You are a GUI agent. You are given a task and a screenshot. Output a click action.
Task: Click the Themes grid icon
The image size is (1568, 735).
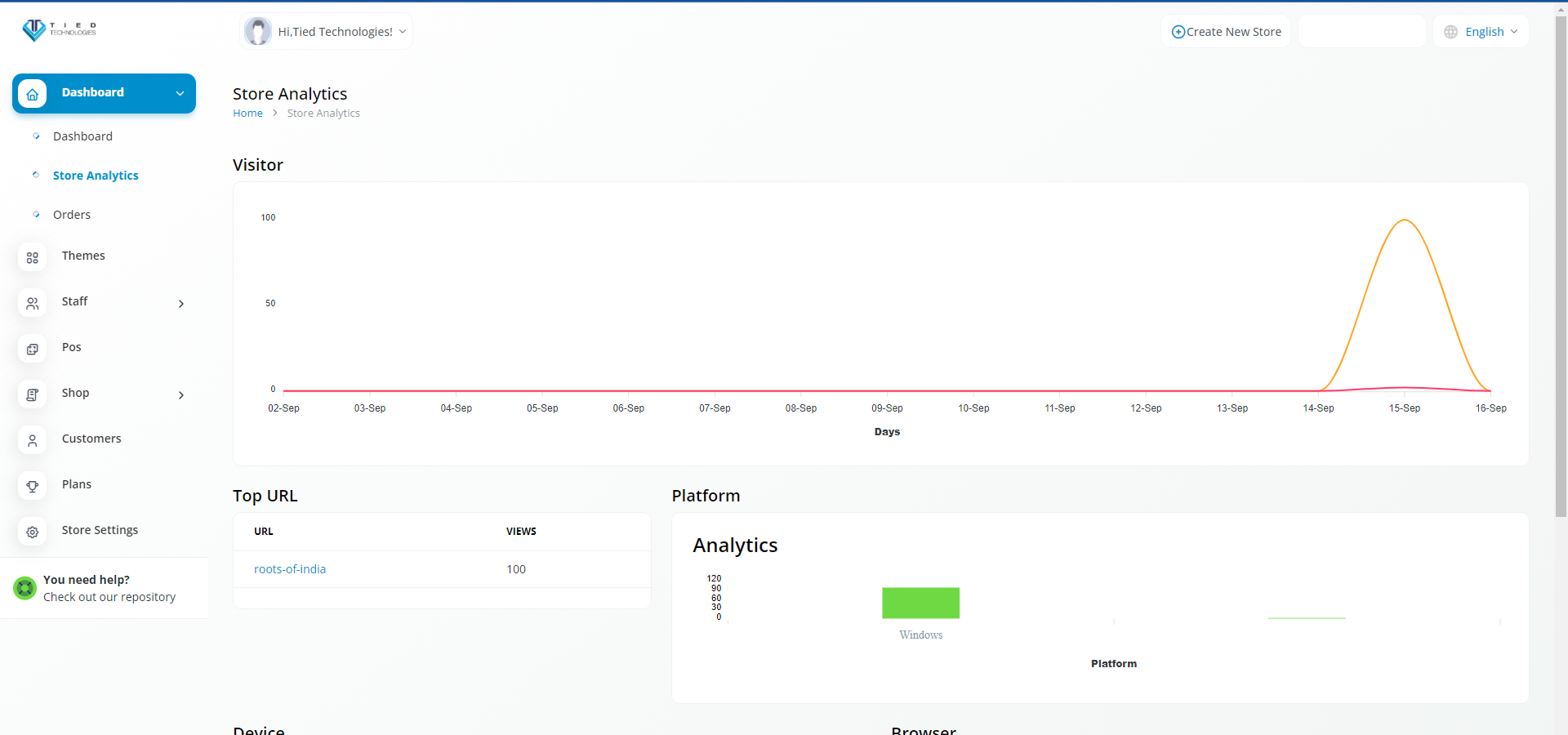coord(33,257)
